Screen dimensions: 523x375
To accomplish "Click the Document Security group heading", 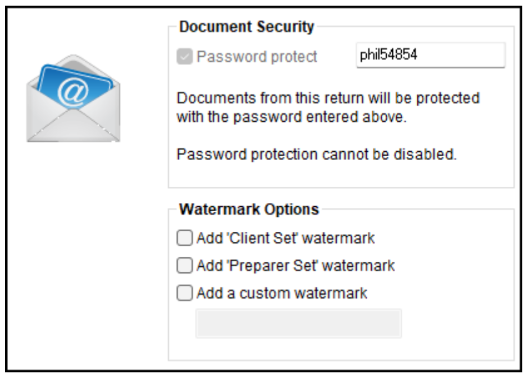I will (246, 26).
